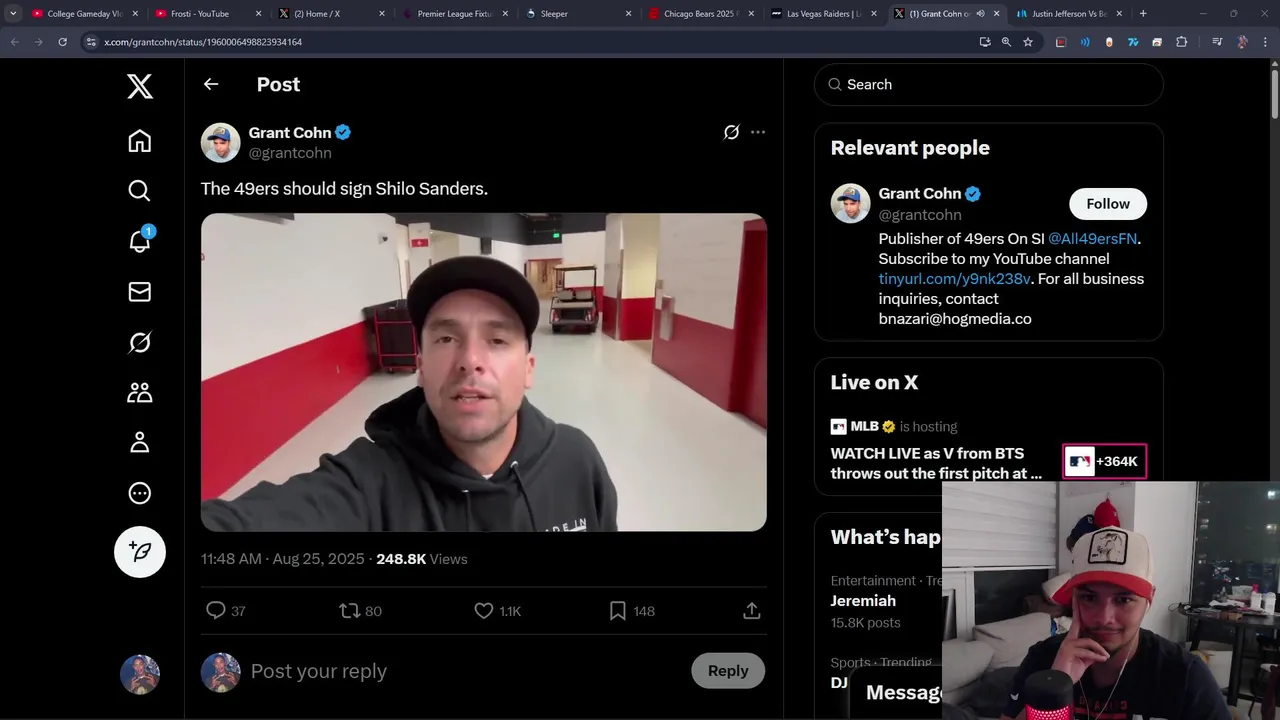
Task: Open tinyurl.com/y9nk238v link
Action: point(954,279)
